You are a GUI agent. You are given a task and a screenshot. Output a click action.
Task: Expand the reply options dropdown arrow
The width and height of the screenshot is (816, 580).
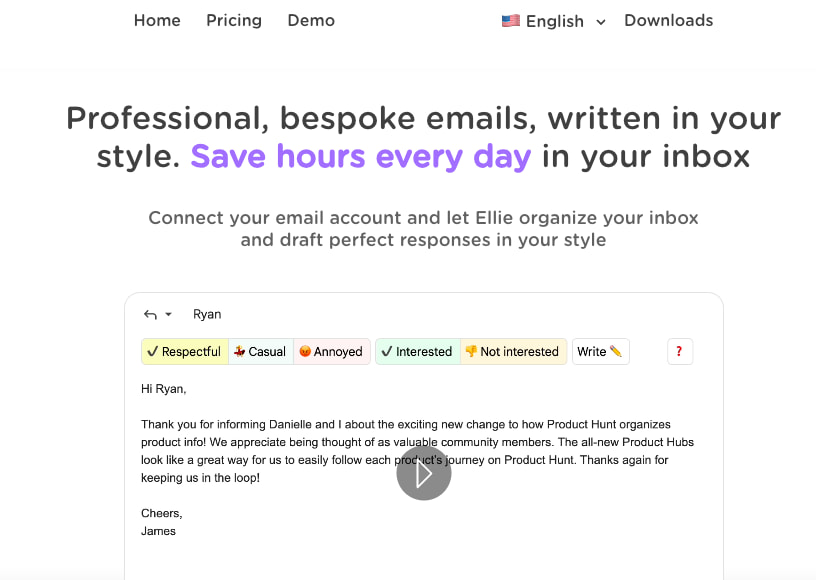pyautogui.click(x=170, y=315)
